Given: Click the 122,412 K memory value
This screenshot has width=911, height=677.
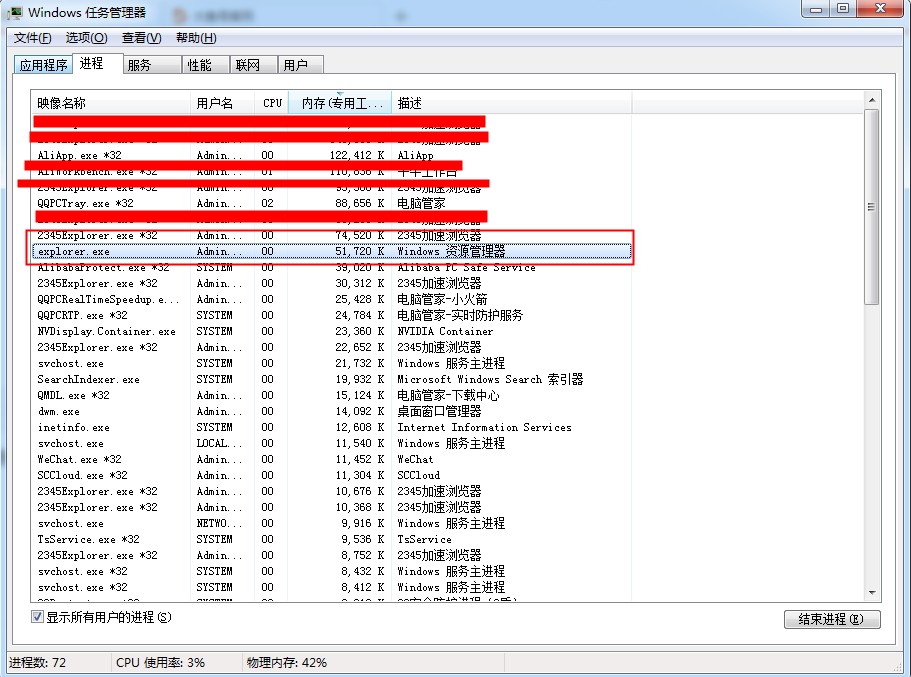Looking at the screenshot, I should [357, 155].
